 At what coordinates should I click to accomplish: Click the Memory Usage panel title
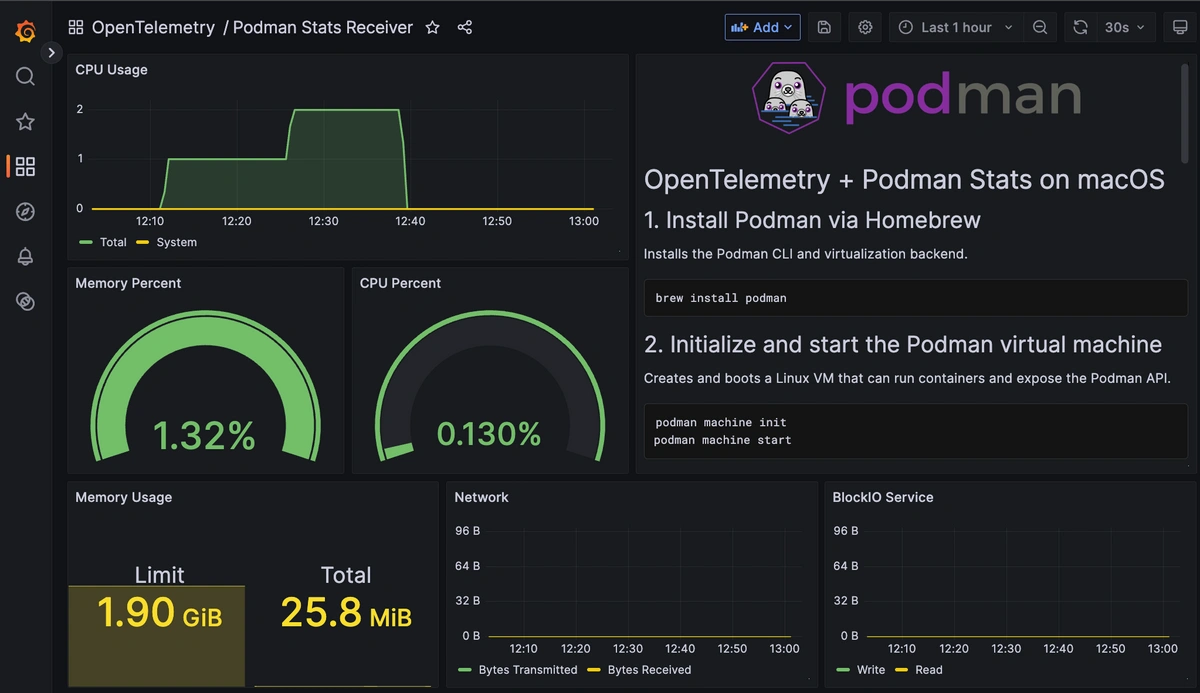coord(123,497)
